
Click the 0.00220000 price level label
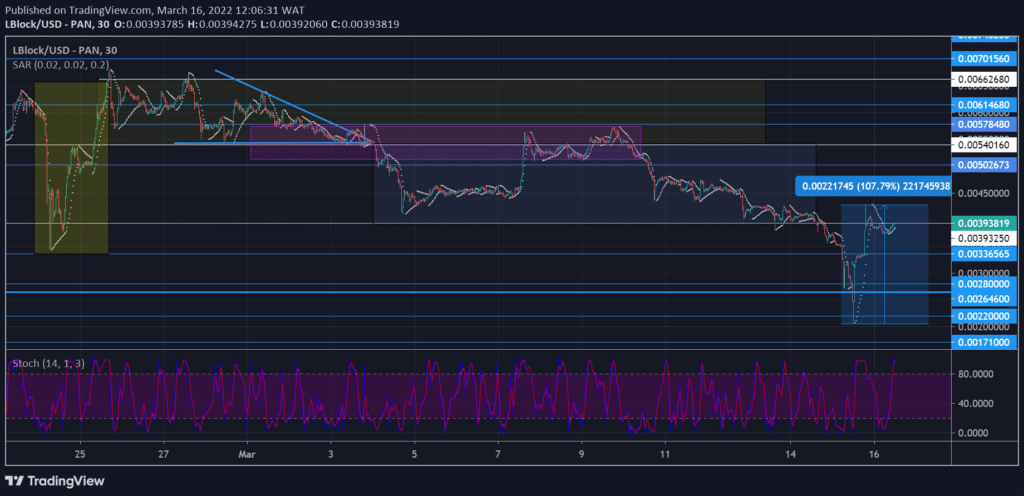click(983, 316)
